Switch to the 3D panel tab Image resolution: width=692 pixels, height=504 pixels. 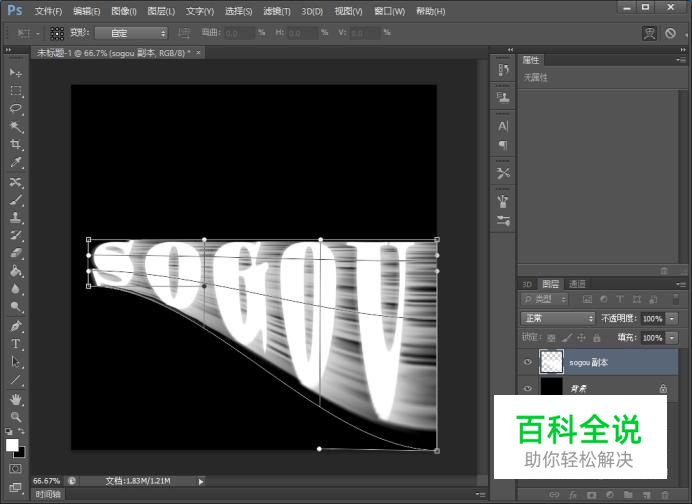(x=527, y=284)
